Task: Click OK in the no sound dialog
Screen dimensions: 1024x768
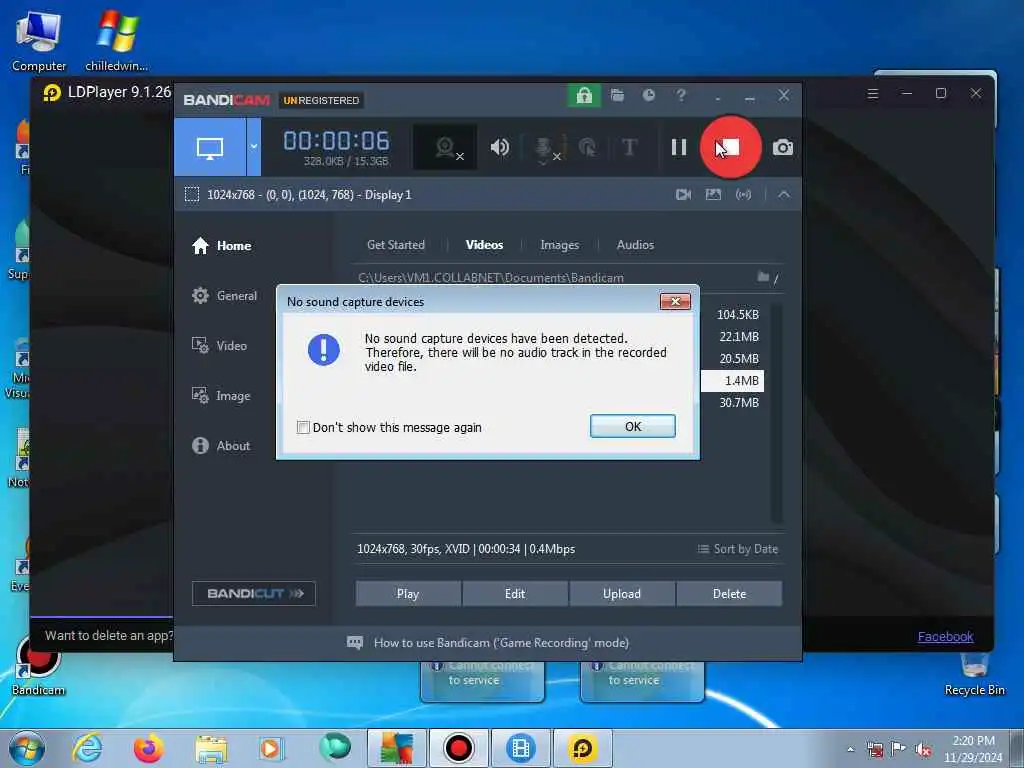Action: 633,426
